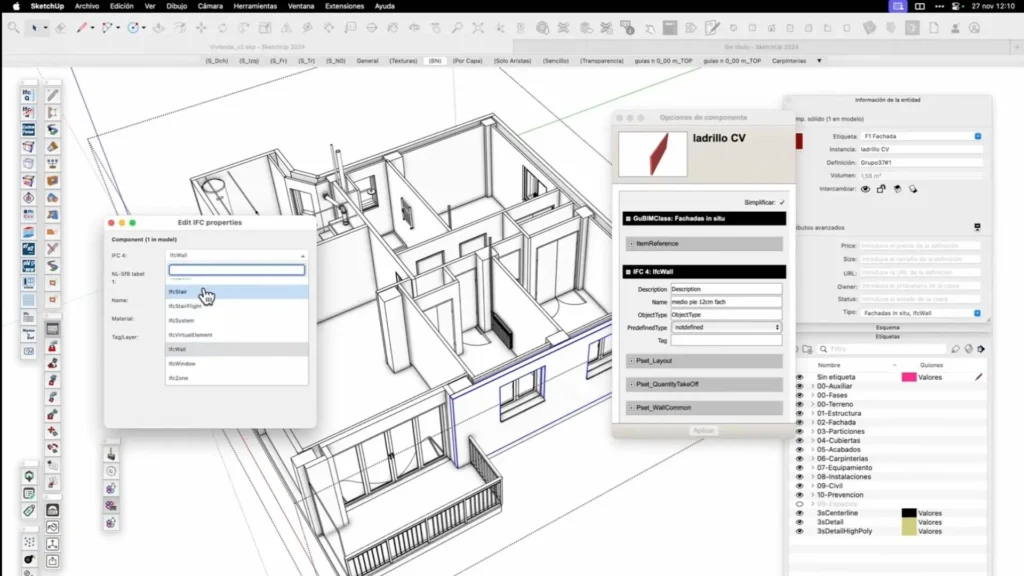
Task: Open the Cámara menu
Action: click(x=210, y=6)
